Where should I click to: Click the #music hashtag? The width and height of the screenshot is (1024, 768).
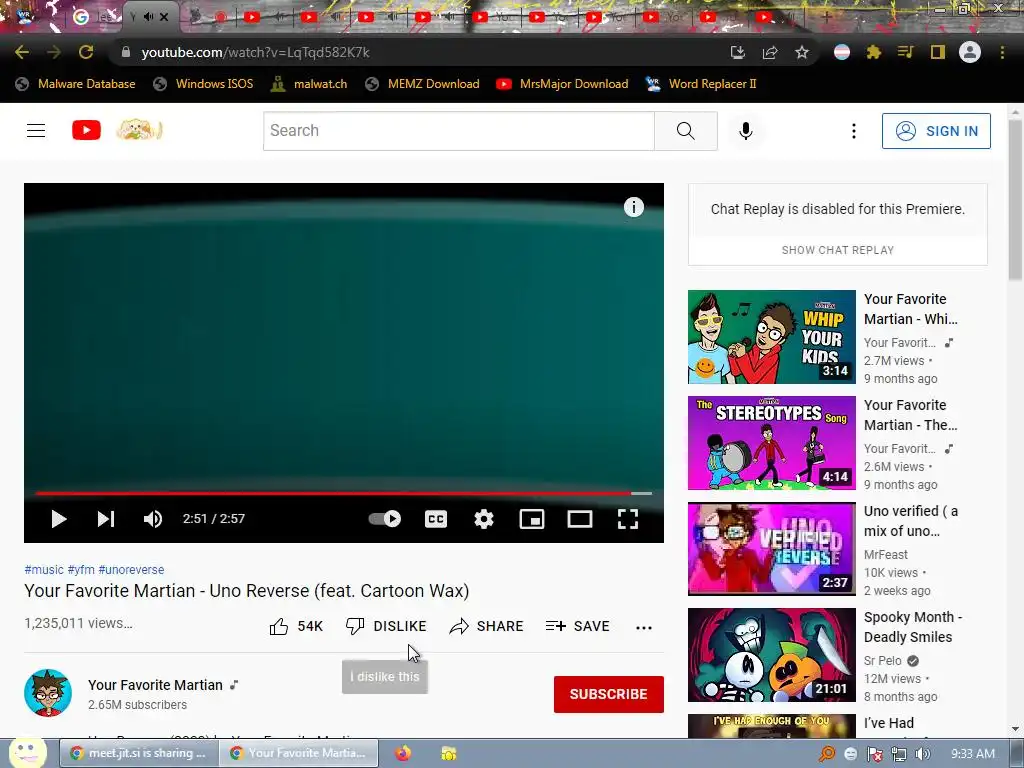[44, 569]
